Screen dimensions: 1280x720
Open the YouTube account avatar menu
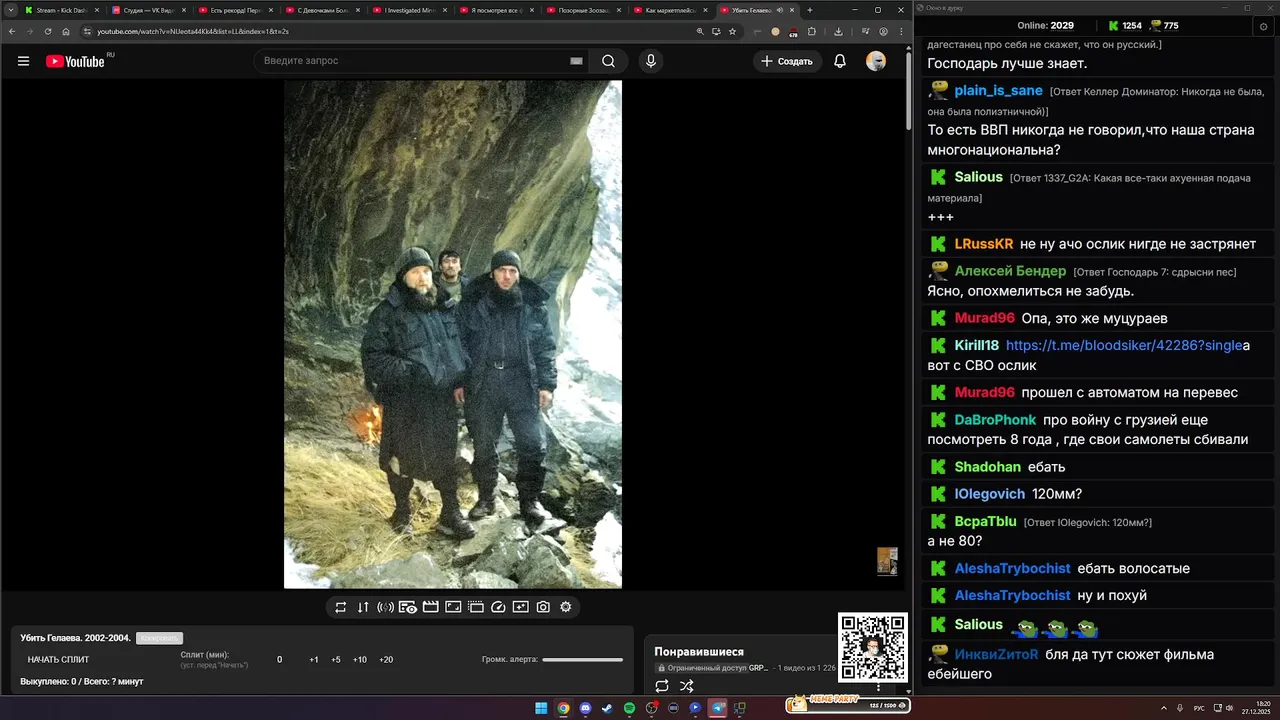pos(876,61)
